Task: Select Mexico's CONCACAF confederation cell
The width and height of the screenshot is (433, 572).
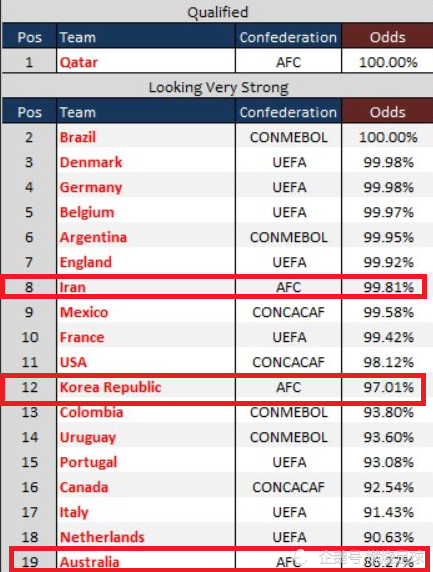Action: [x=288, y=312]
